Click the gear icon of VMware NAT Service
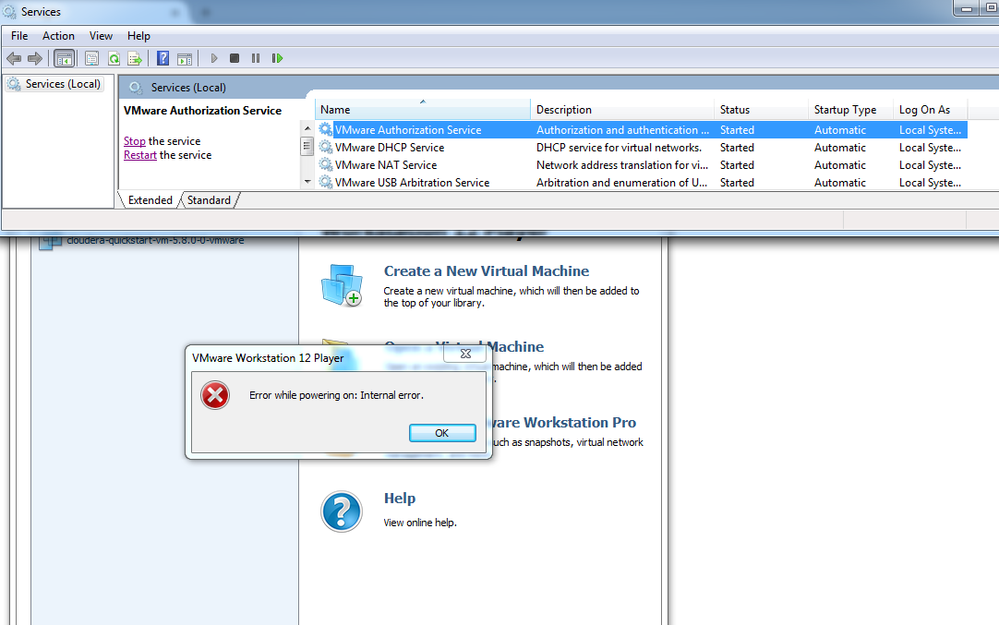Screen dimensions: 999x625 (326, 165)
